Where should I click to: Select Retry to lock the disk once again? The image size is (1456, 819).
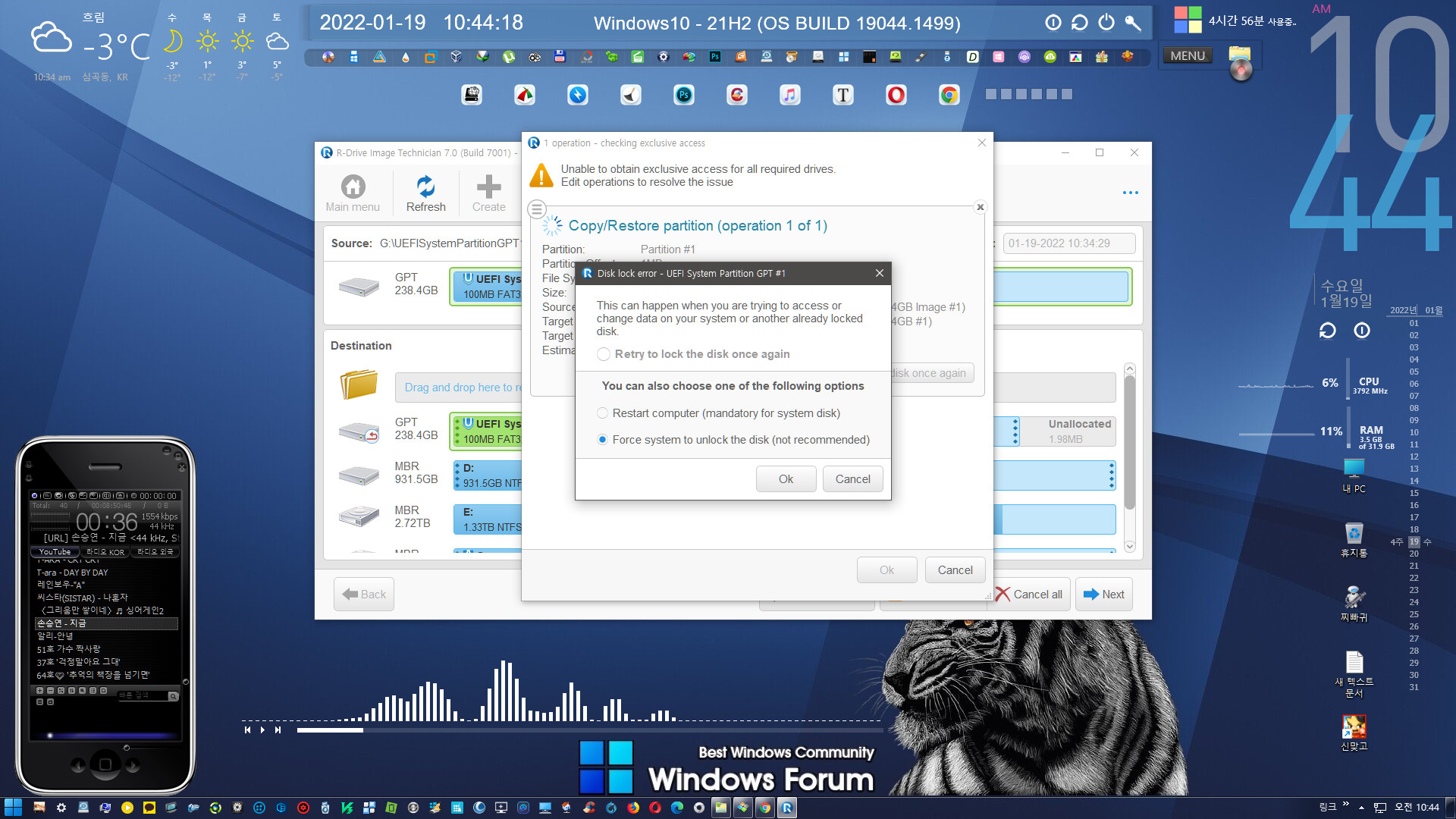coord(604,354)
